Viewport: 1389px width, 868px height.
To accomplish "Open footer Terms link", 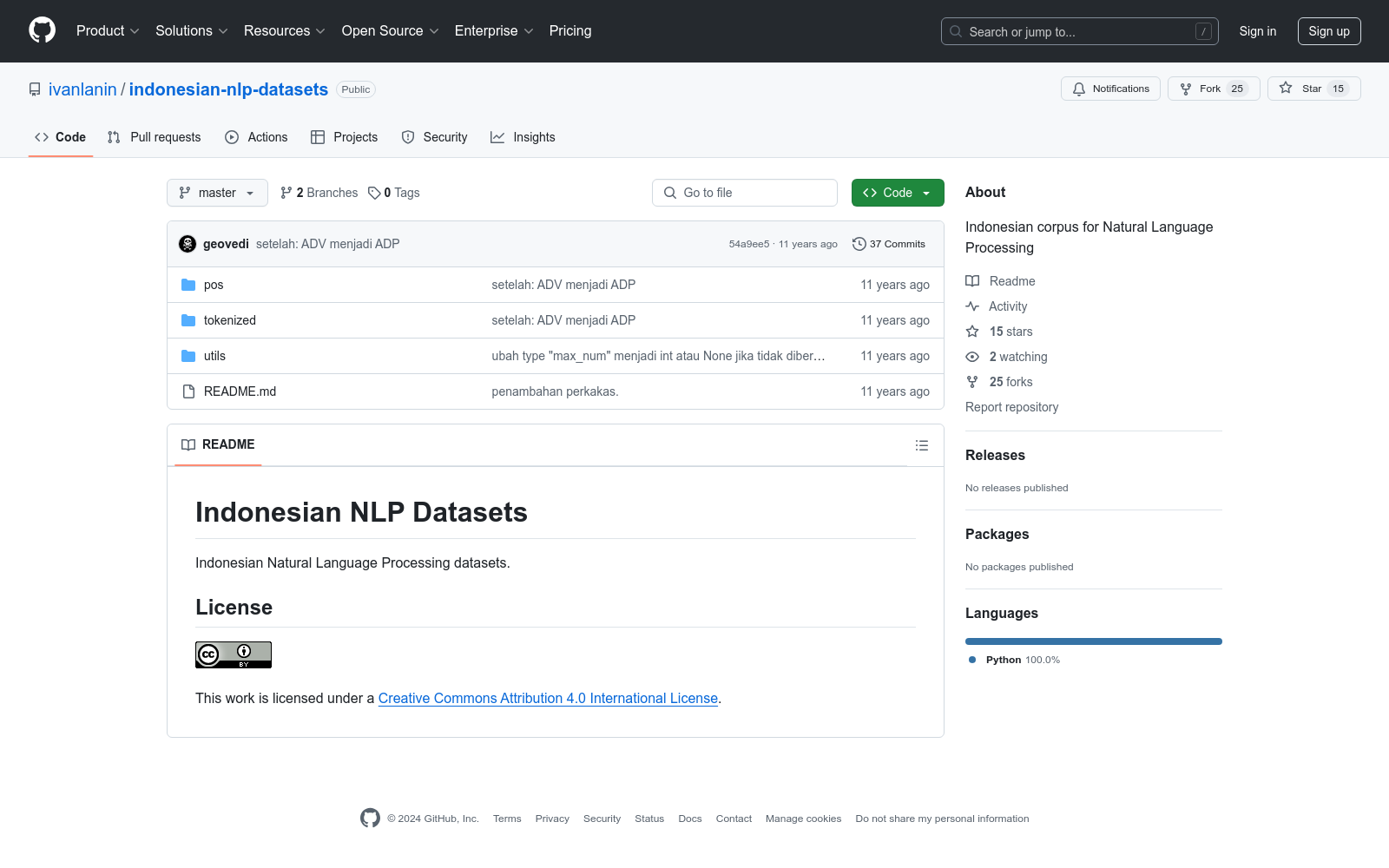I will pos(507,819).
